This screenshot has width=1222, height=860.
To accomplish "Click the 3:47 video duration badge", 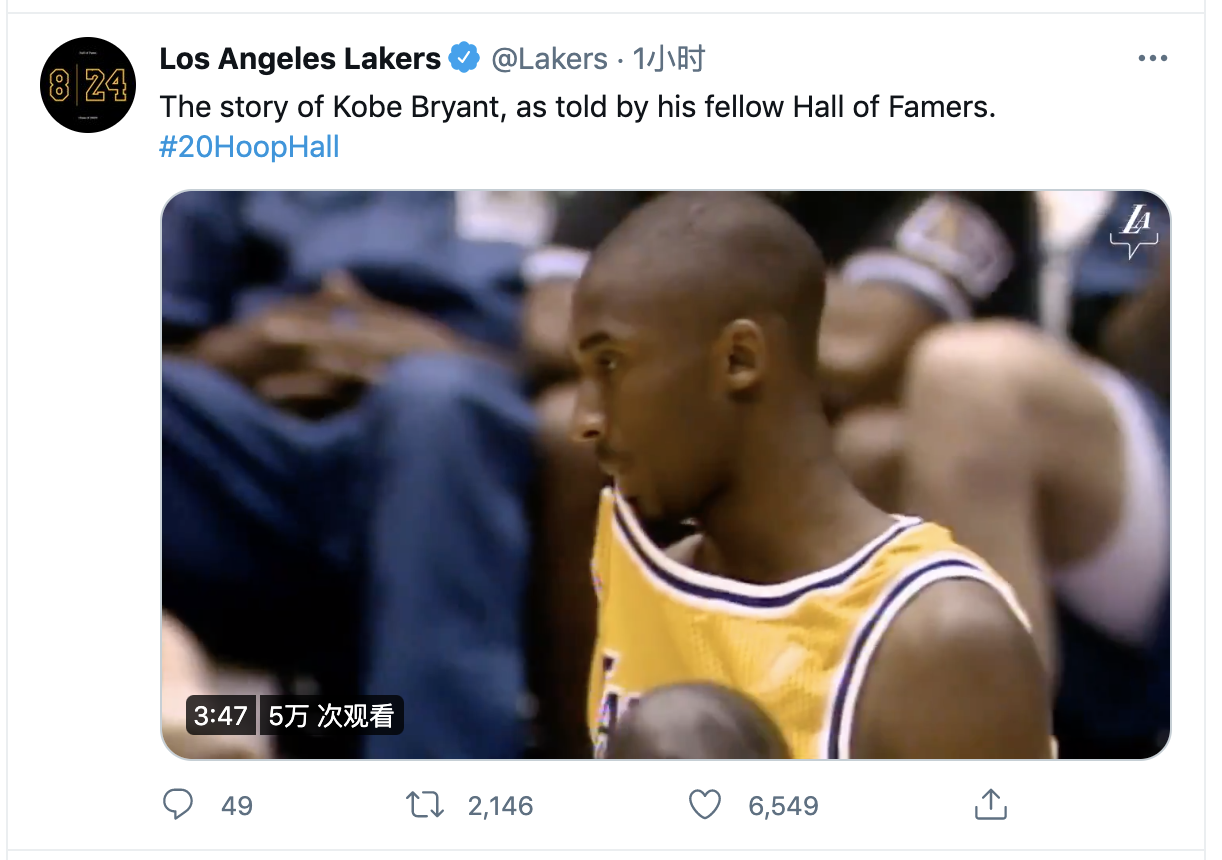I will pyautogui.click(x=221, y=716).
